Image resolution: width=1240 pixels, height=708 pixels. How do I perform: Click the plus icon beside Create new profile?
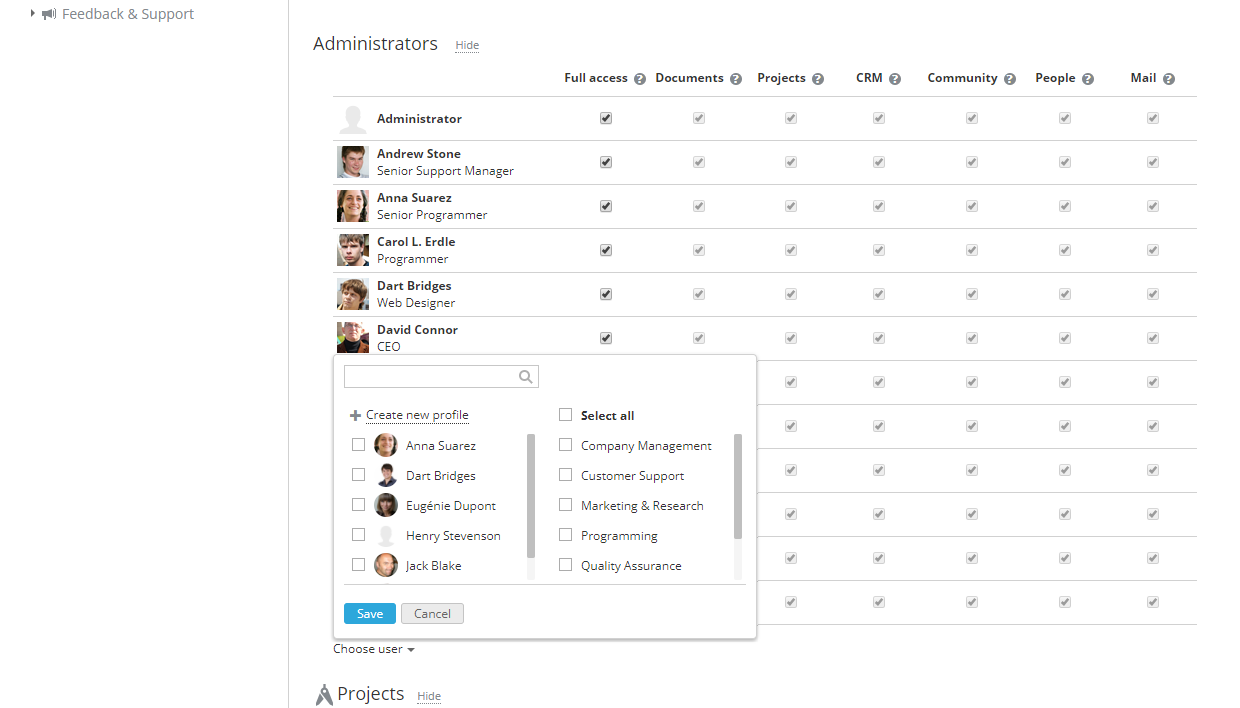354,414
